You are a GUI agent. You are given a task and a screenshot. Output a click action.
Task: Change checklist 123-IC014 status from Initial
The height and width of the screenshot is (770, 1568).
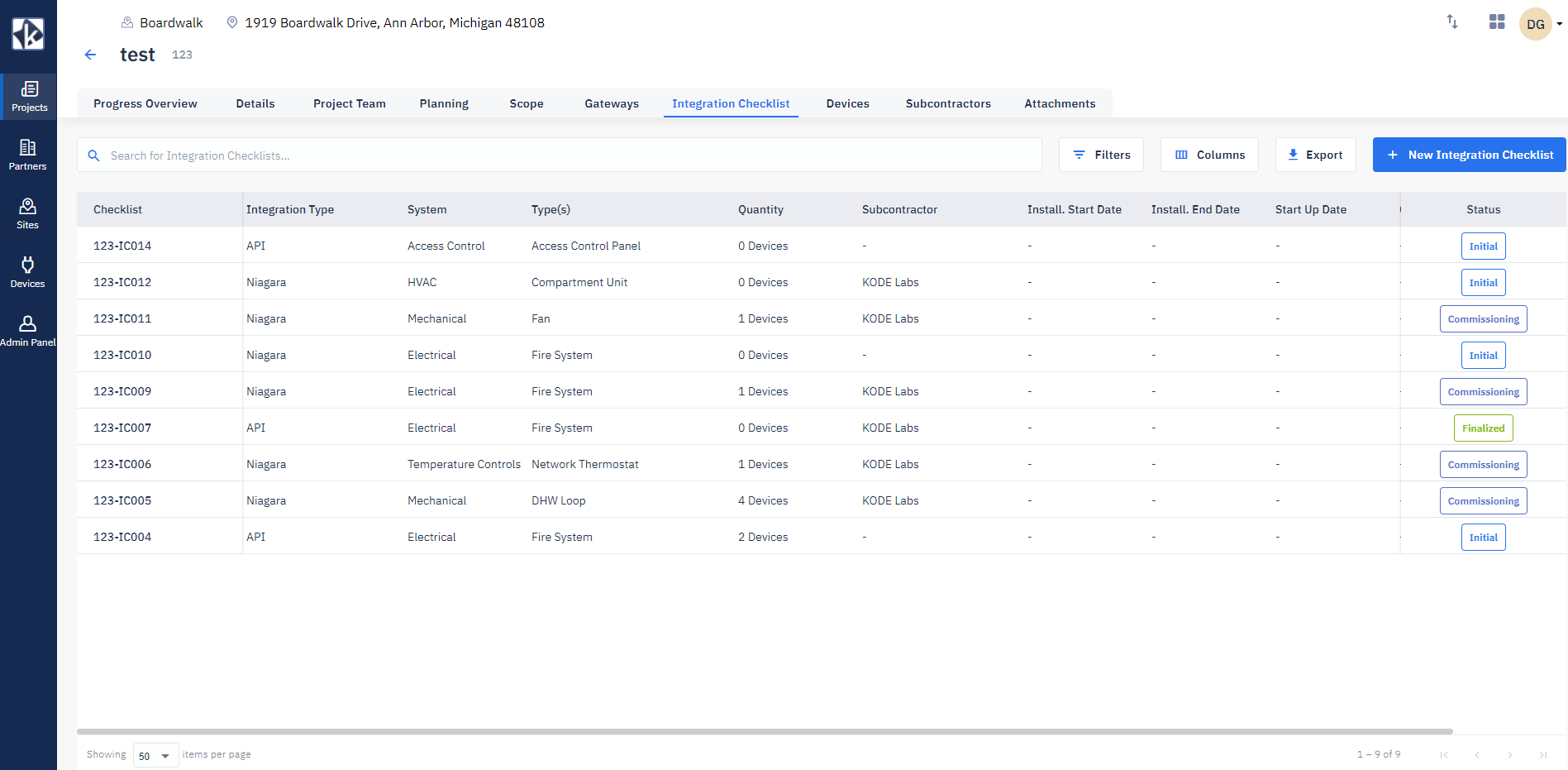1483,246
